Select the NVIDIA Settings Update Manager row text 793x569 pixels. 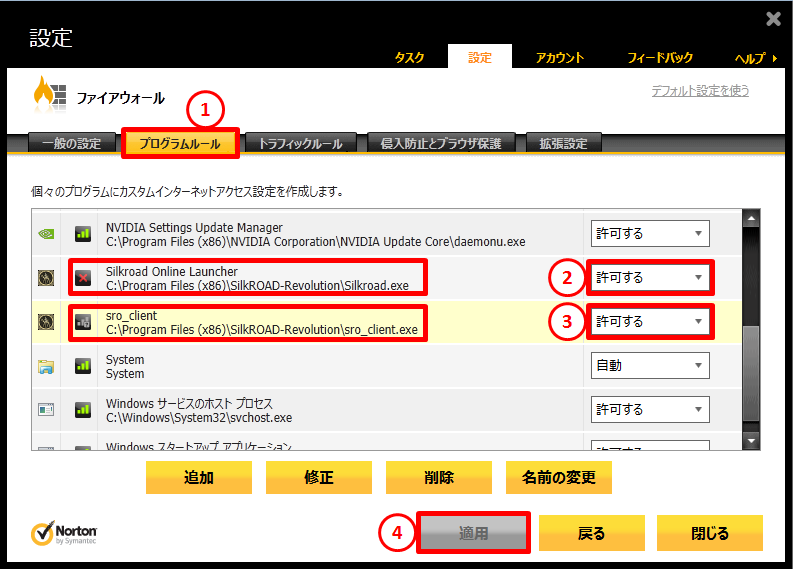click(x=316, y=235)
